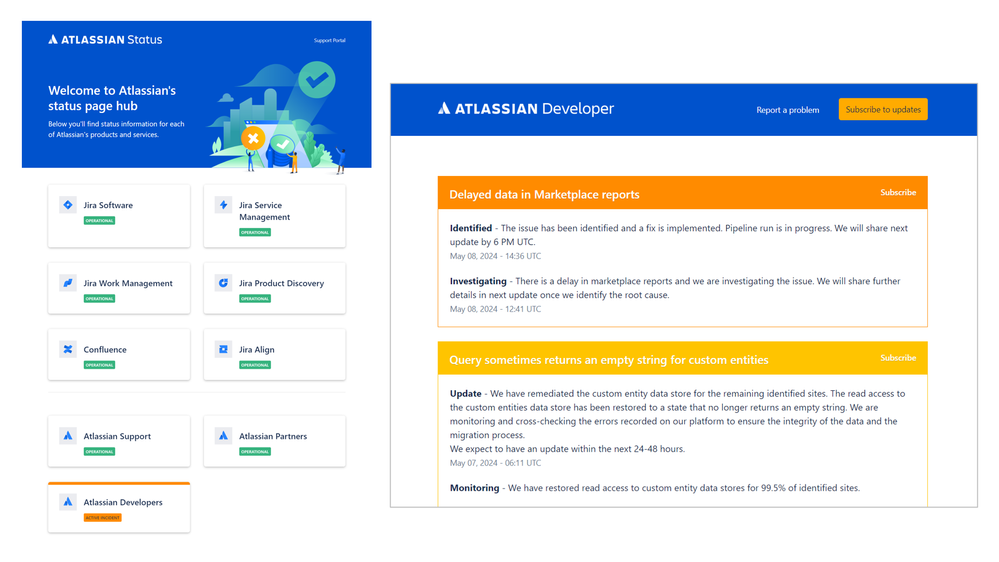Click Operational badge under Jira Work Management
Image resolution: width=999 pixels, height=562 pixels.
99,298
